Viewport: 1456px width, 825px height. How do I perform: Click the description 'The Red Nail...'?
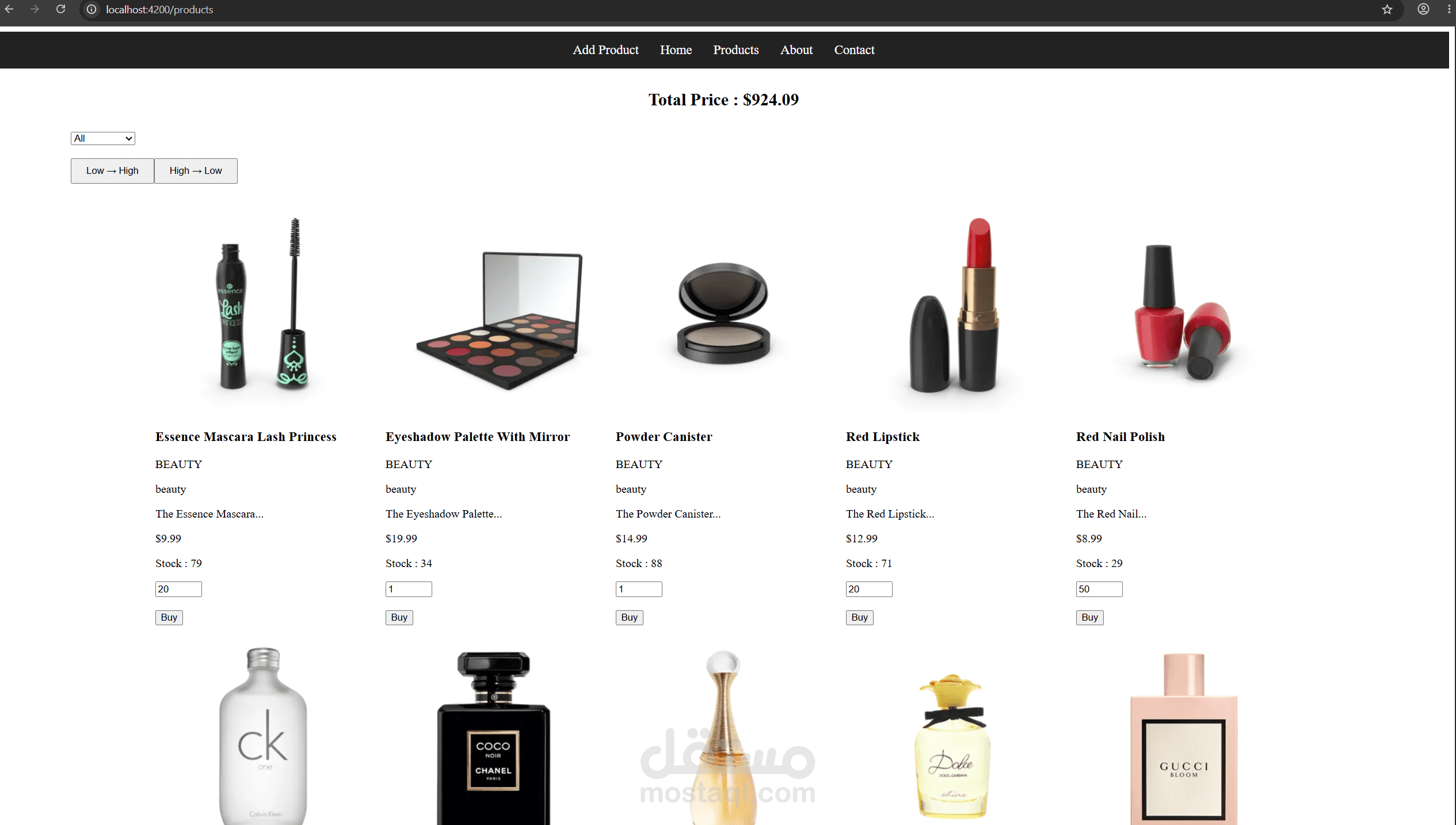1111,514
